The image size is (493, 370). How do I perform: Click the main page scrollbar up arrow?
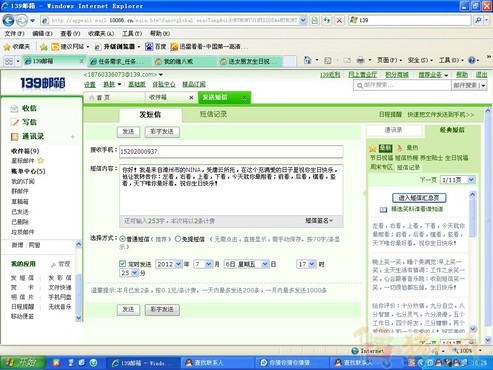488,111
